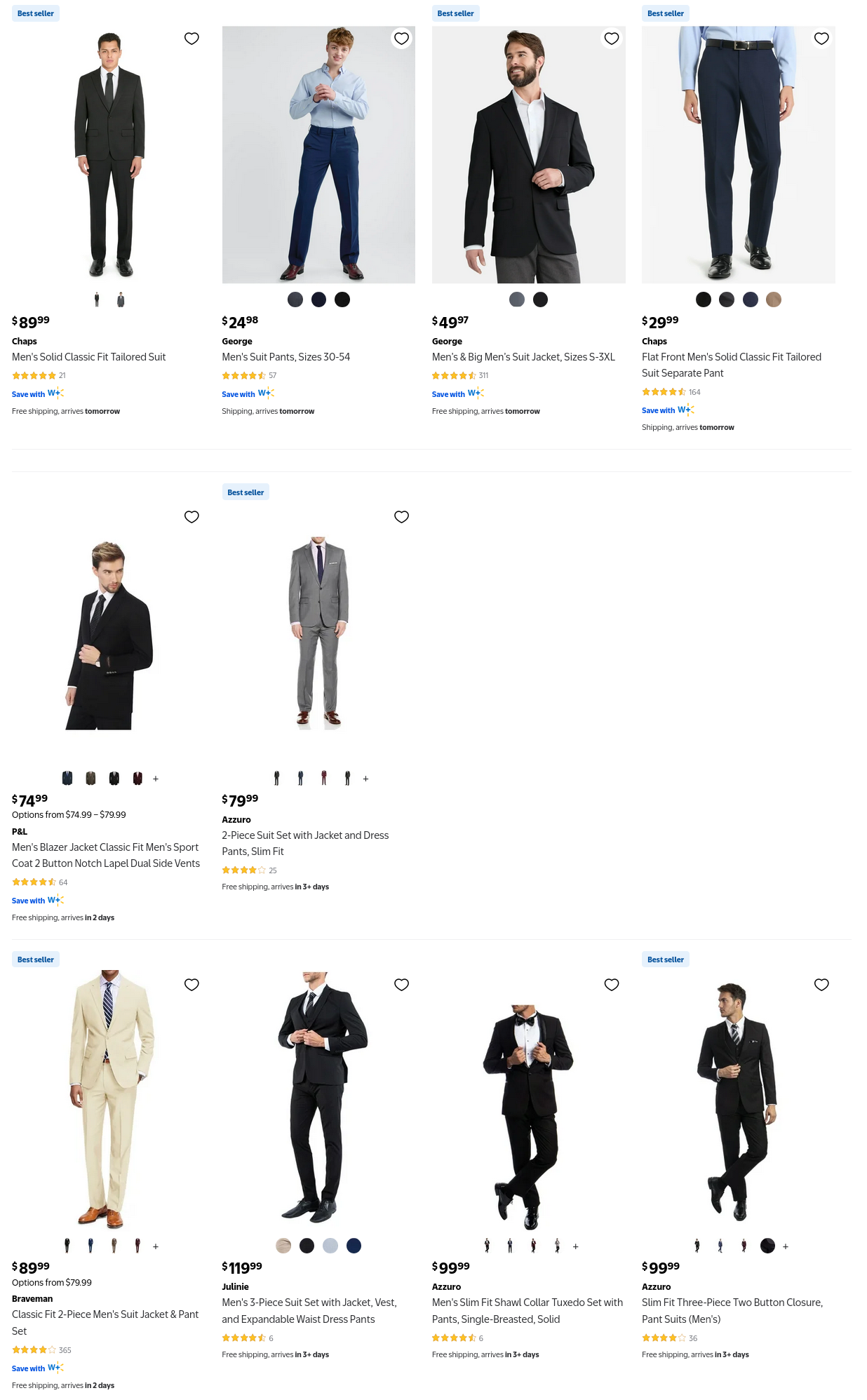Image resolution: width=867 pixels, height=1400 pixels.
Task: Click the heart on George Suit Pants
Action: pyautogui.click(x=401, y=39)
